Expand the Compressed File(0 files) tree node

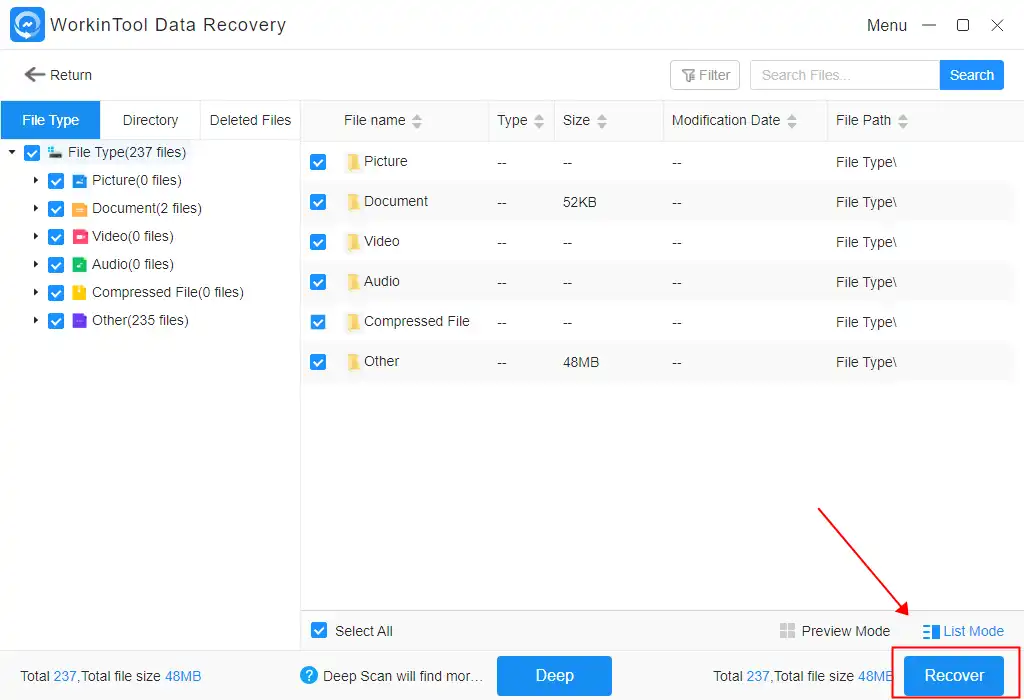tap(36, 292)
